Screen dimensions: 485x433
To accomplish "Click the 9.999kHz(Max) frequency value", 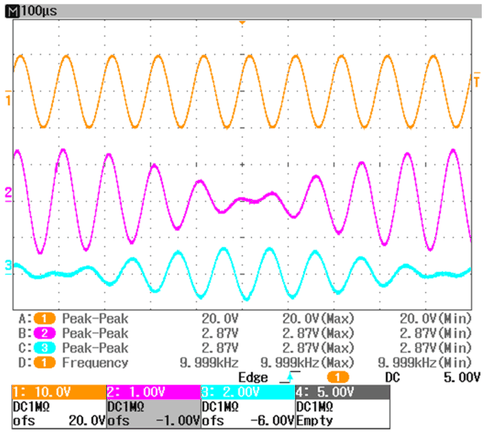I will click(307, 363).
